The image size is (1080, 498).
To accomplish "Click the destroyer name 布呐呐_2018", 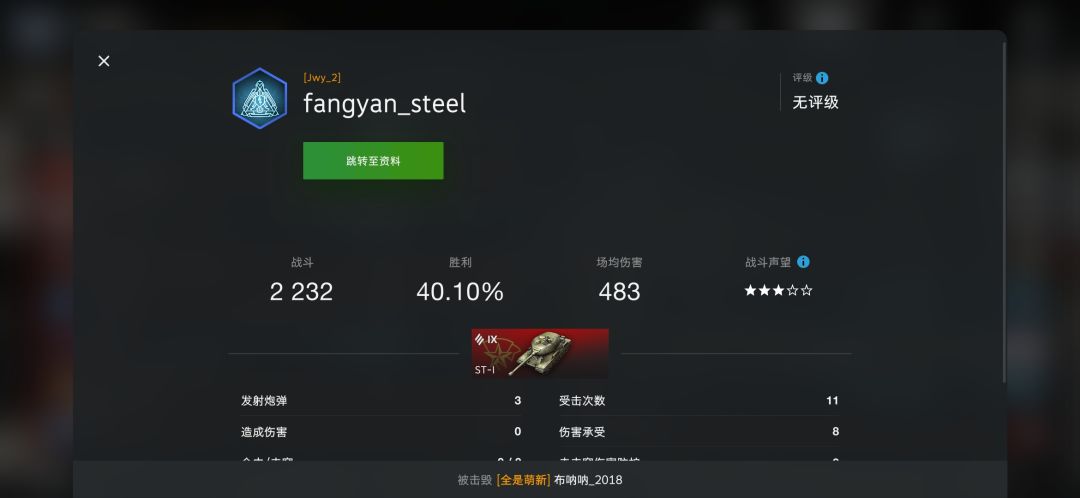I will pyautogui.click(x=588, y=480).
